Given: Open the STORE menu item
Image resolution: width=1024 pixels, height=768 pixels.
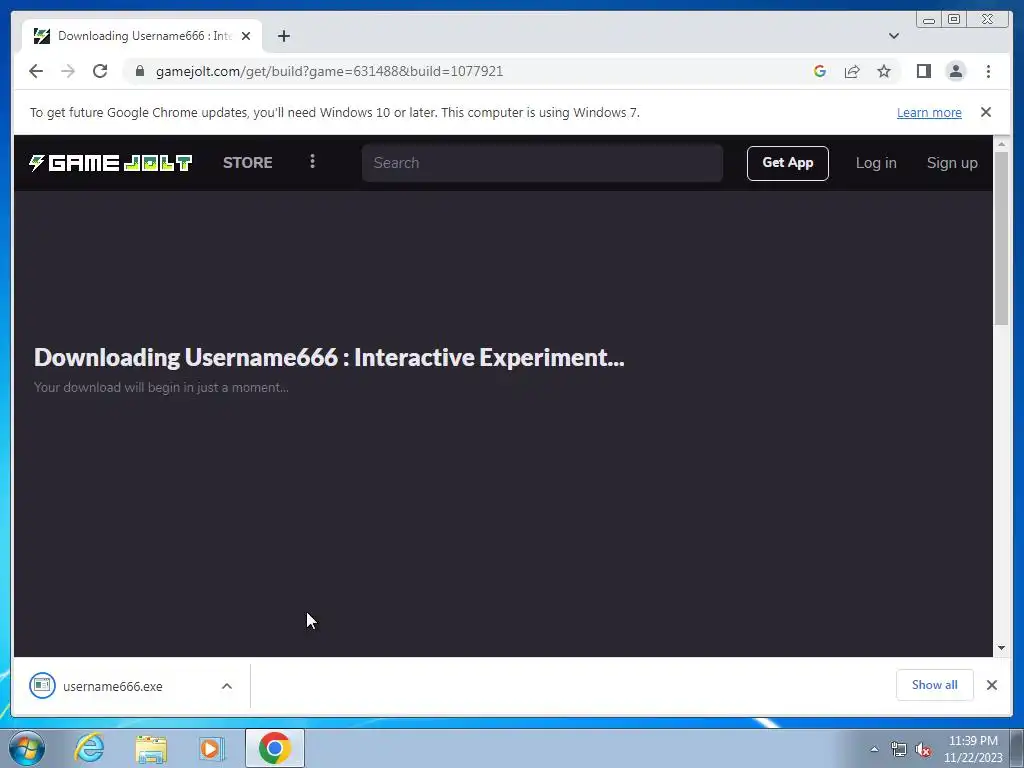Looking at the screenshot, I should point(248,163).
